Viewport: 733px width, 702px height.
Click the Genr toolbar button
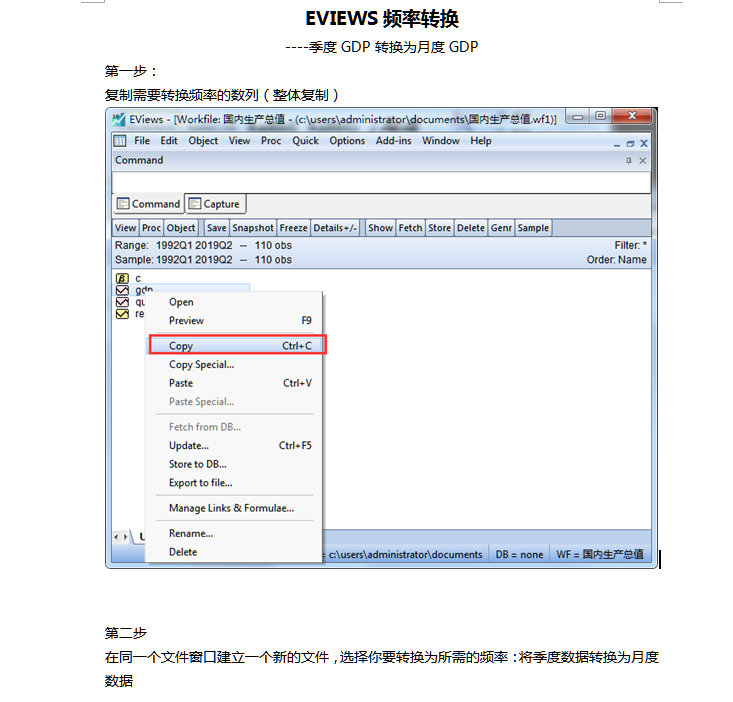(x=501, y=228)
